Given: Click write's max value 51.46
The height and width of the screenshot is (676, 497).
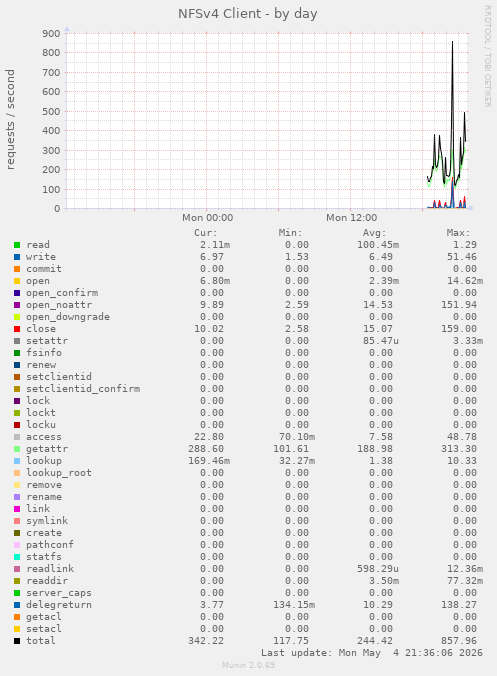Looking at the screenshot, I should pos(462,257).
